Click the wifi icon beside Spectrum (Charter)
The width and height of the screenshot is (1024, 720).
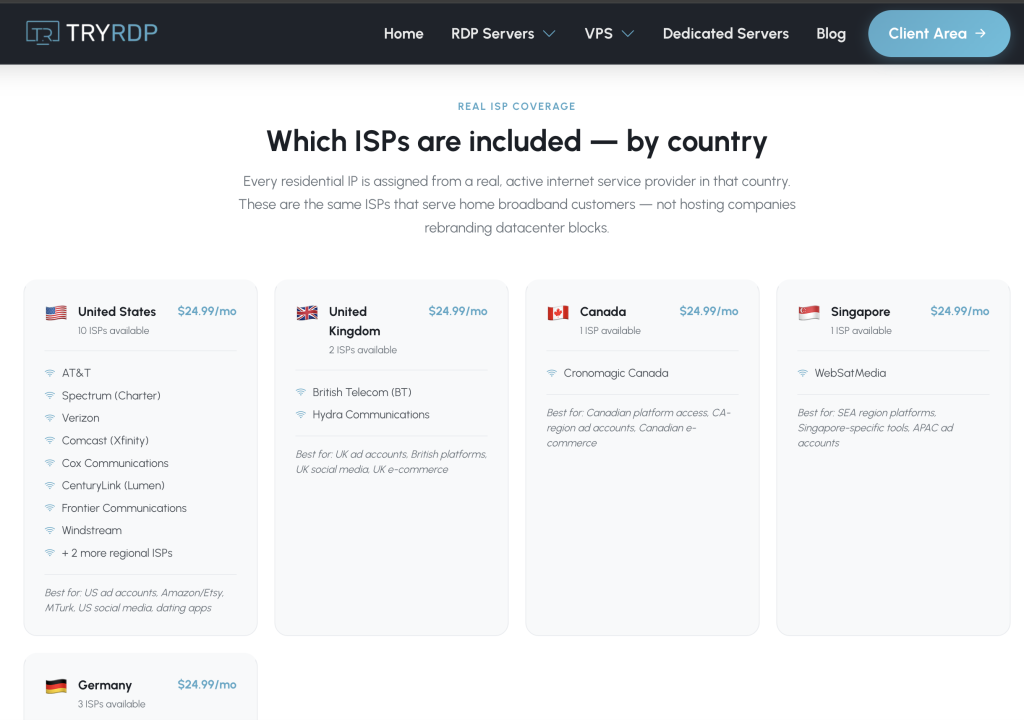pyautogui.click(x=50, y=395)
